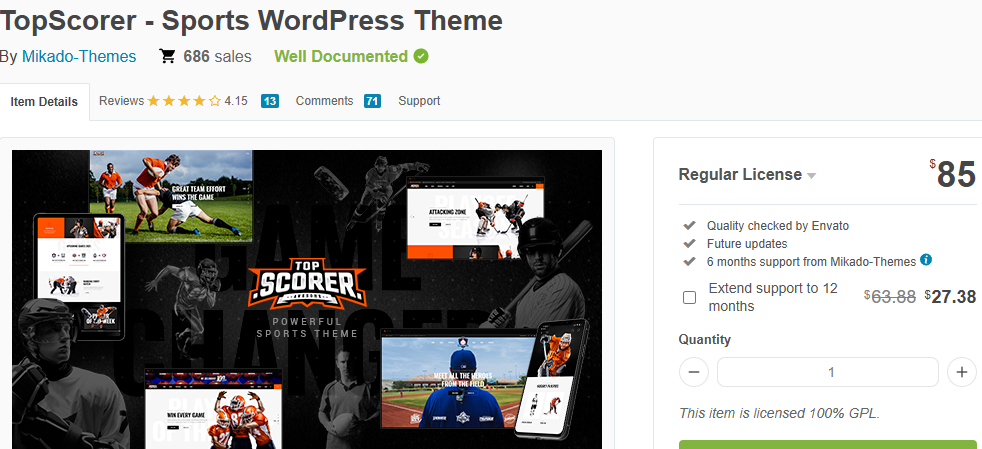Open the Comments tab

coord(324,101)
